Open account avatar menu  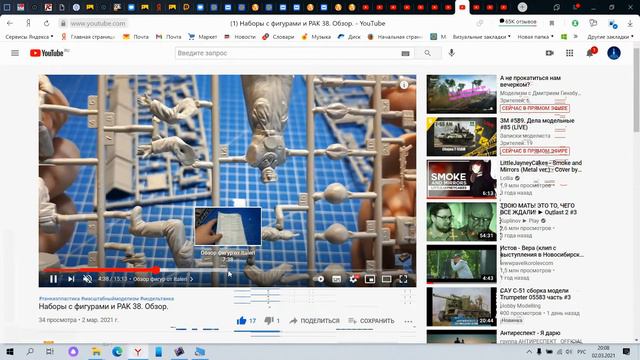point(613,53)
